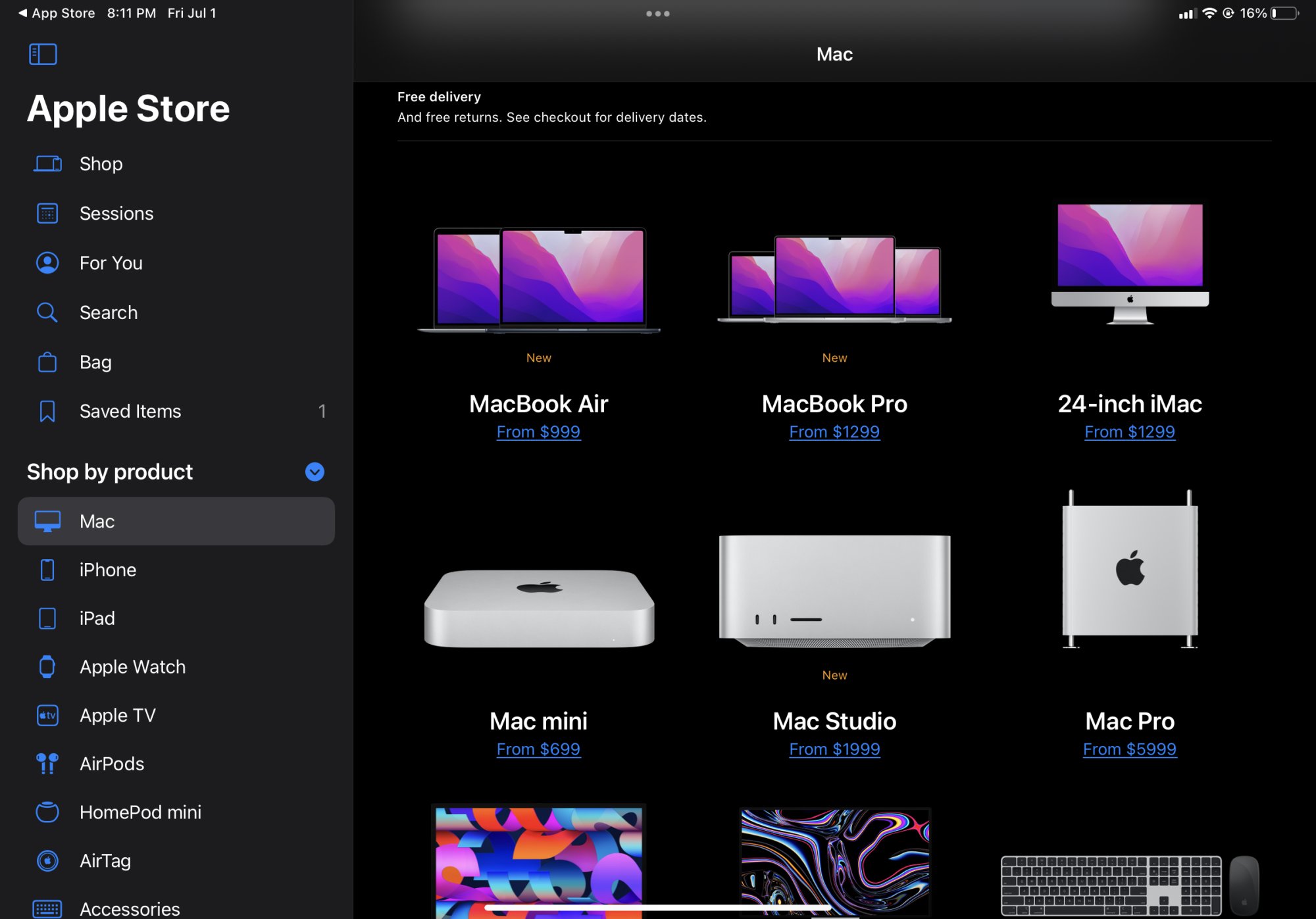Viewport: 1316px width, 919px height.
Task: Select HomePod mini in sidebar
Action: [140, 812]
